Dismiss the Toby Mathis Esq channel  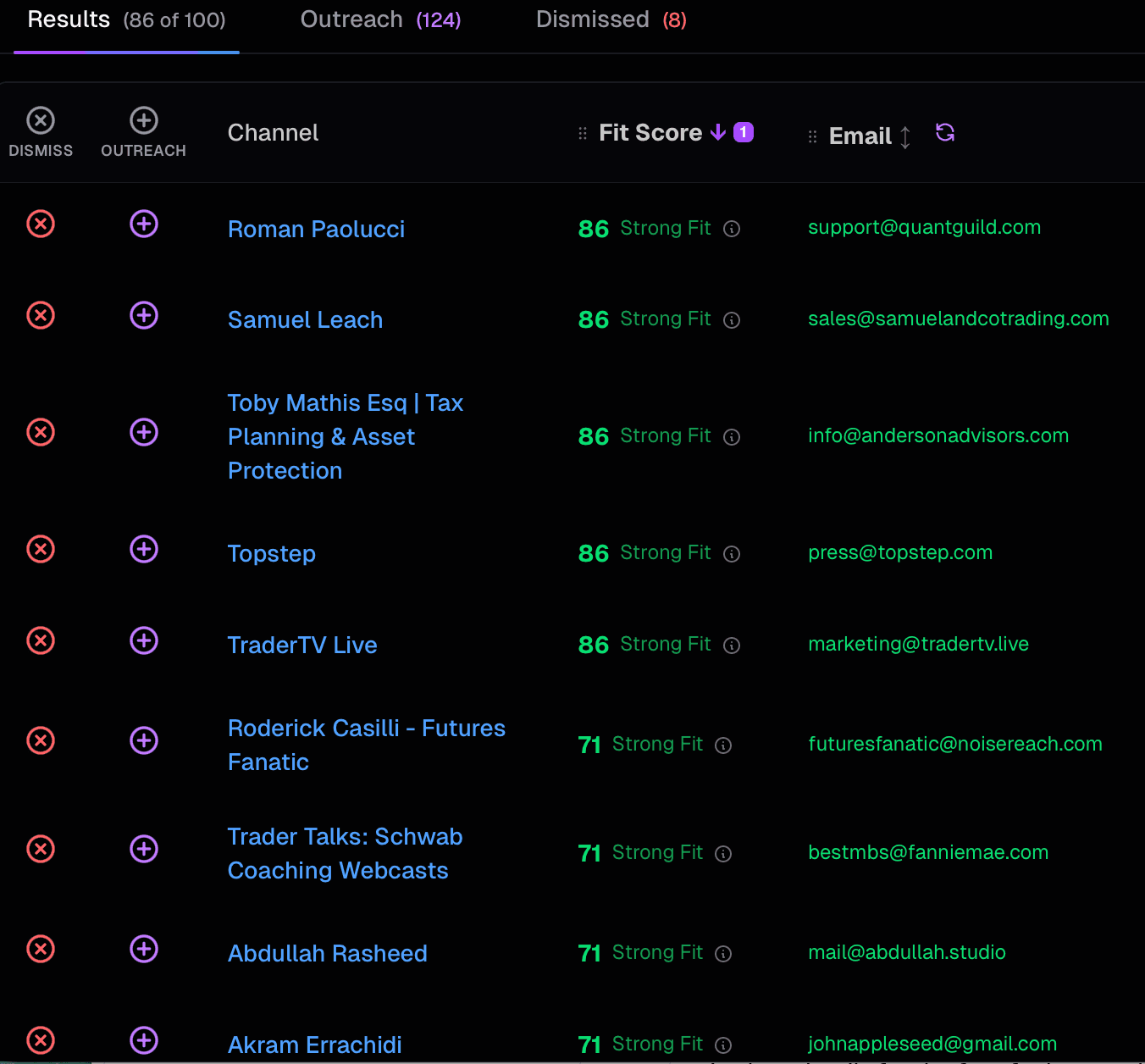[41, 432]
